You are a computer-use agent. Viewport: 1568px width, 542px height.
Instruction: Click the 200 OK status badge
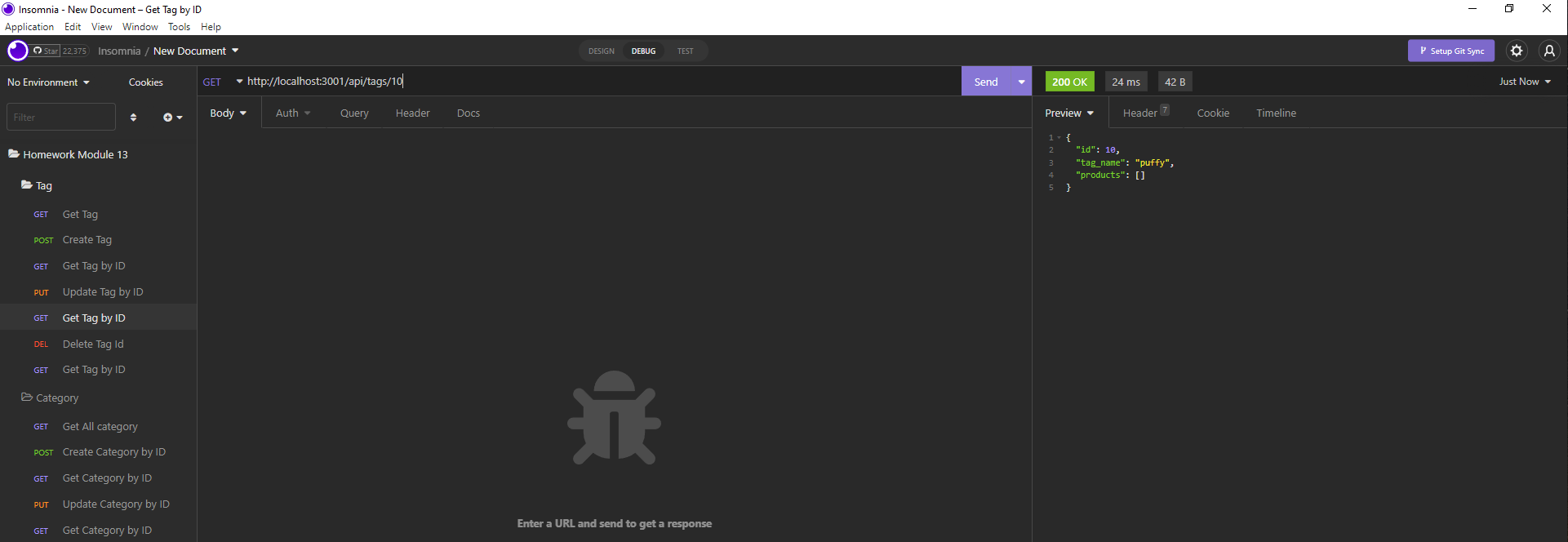[1069, 82]
